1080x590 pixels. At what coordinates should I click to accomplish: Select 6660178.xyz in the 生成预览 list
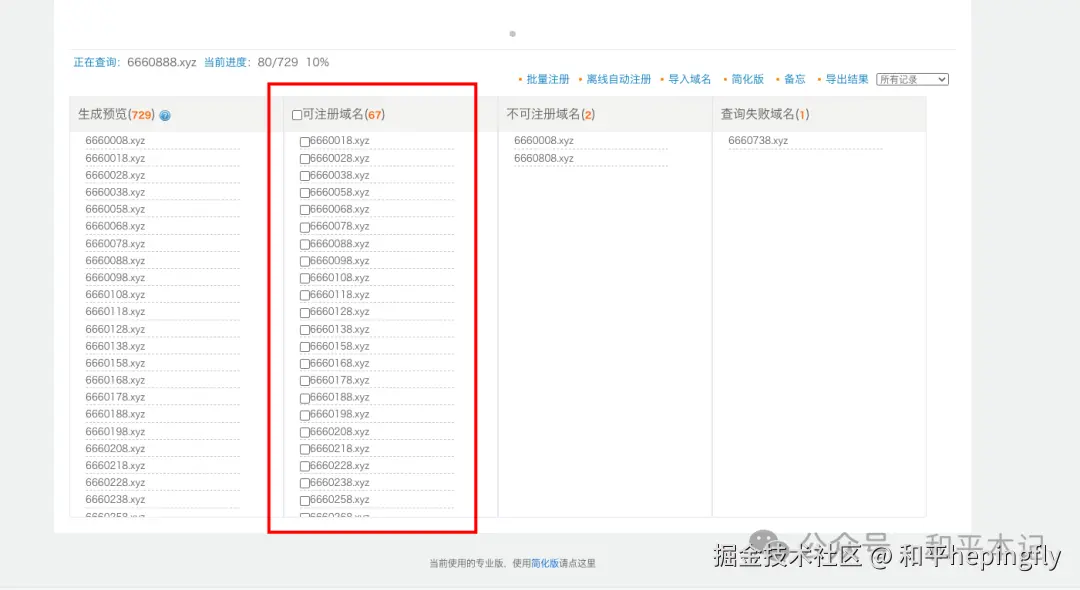115,397
